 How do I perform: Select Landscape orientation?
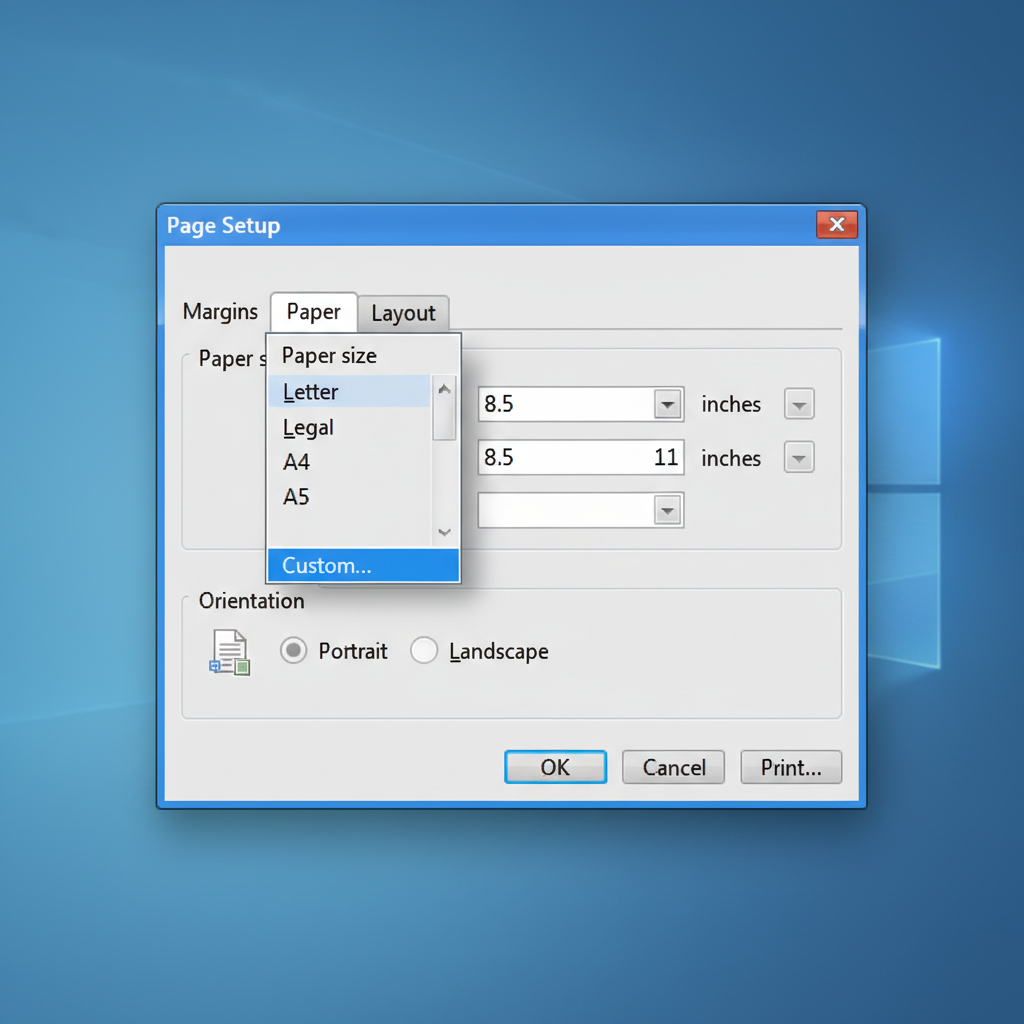424,651
